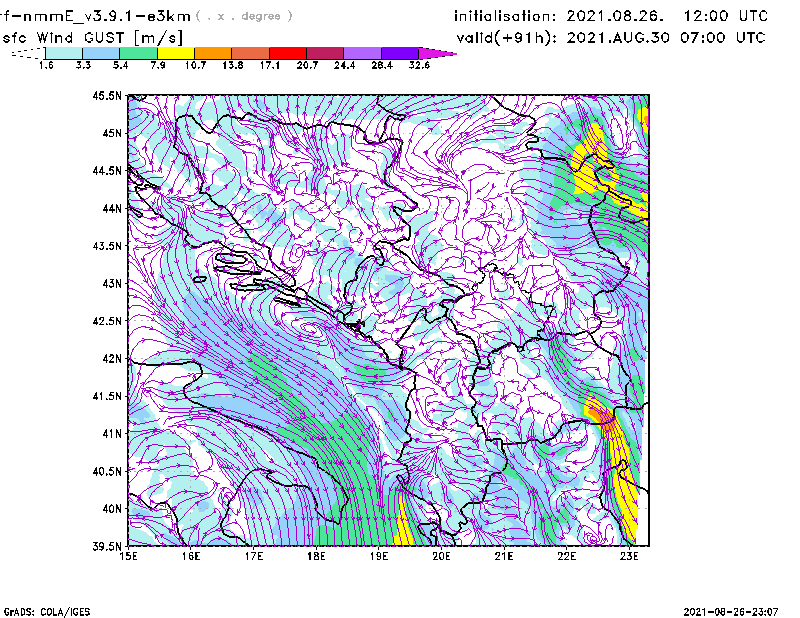Click the 22E longitude label

click(x=567, y=556)
